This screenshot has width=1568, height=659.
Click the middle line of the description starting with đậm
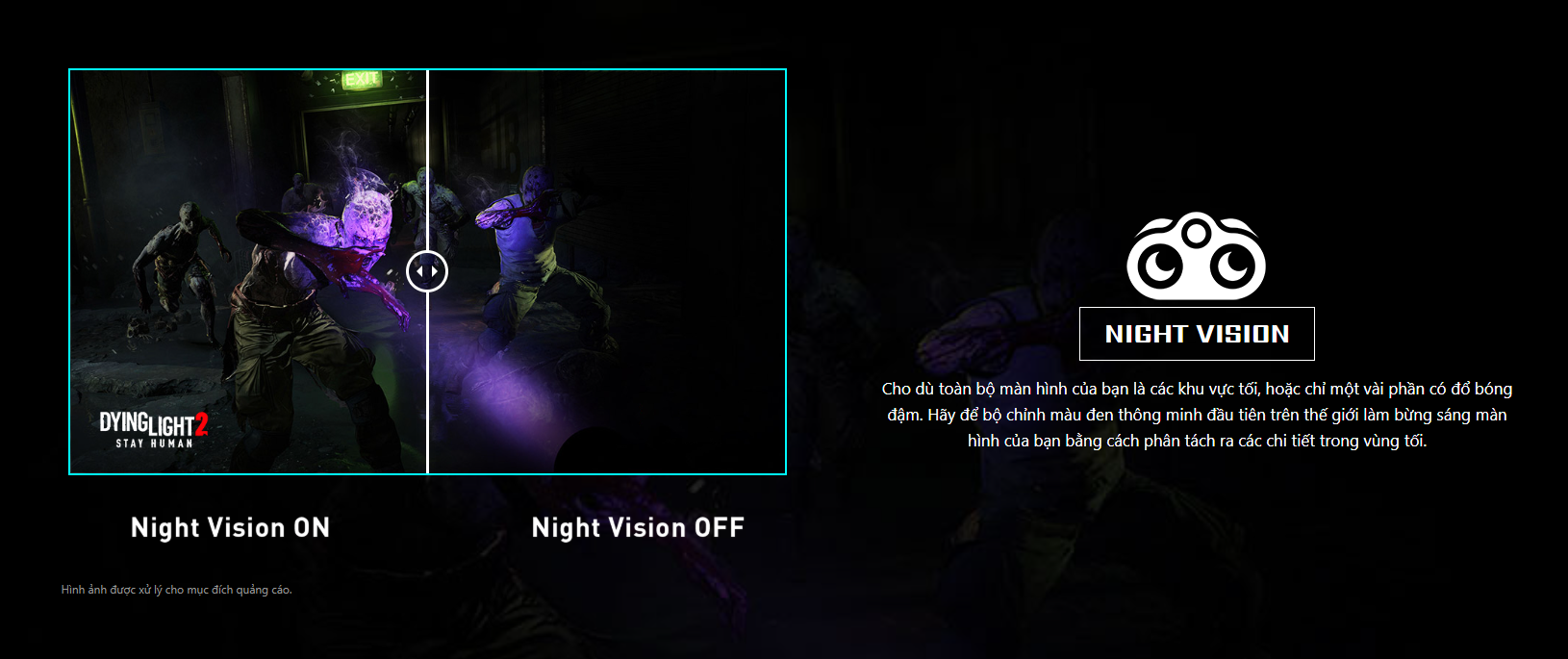[1197, 415]
